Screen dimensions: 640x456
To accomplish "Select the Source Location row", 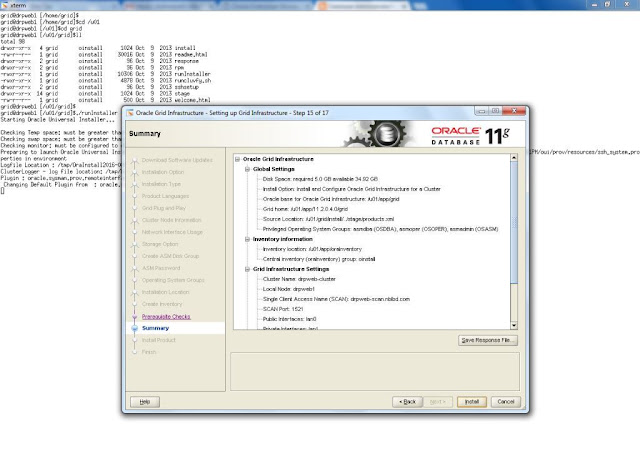I will tap(328, 219).
